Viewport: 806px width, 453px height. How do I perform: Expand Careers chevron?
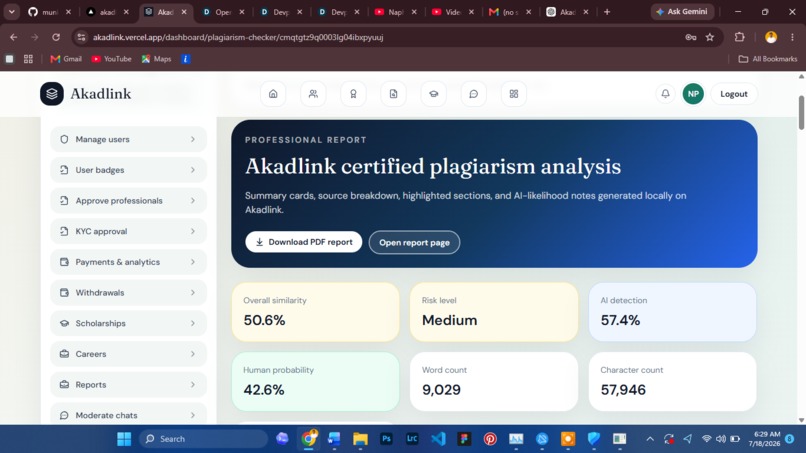(x=193, y=354)
